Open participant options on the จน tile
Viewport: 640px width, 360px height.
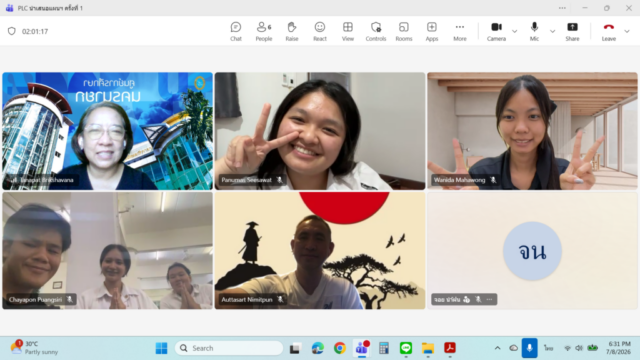pyautogui.click(x=489, y=300)
